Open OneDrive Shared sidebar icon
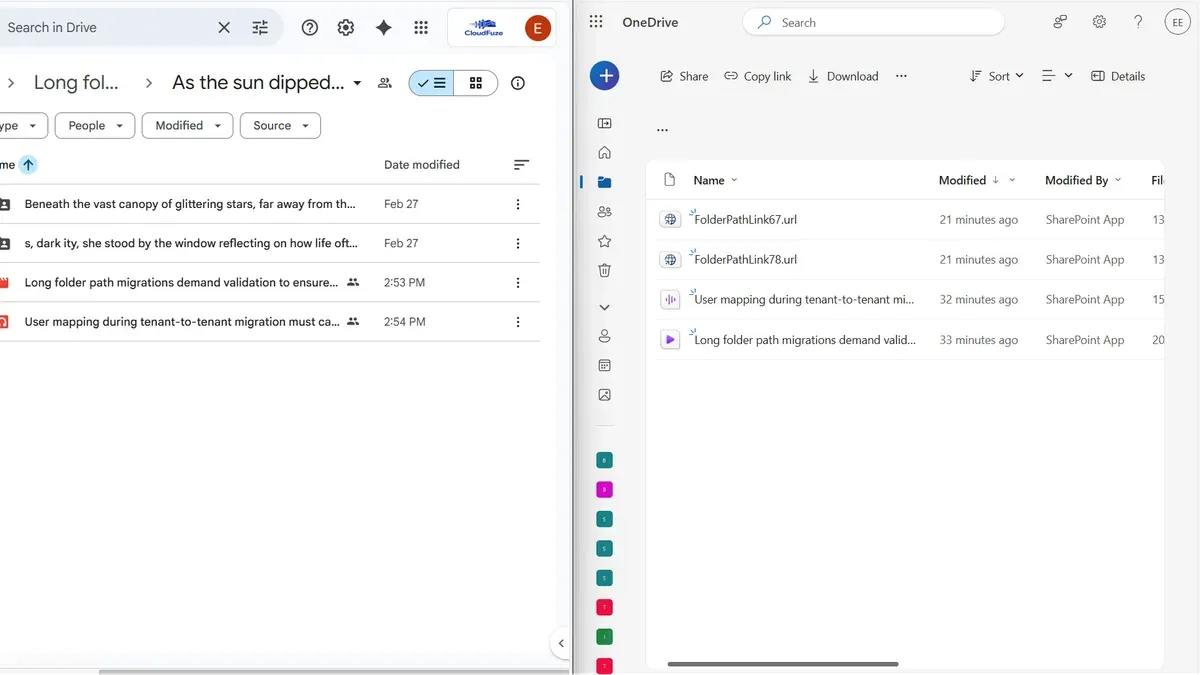Viewport: 1200px width, 675px height. tap(604, 212)
